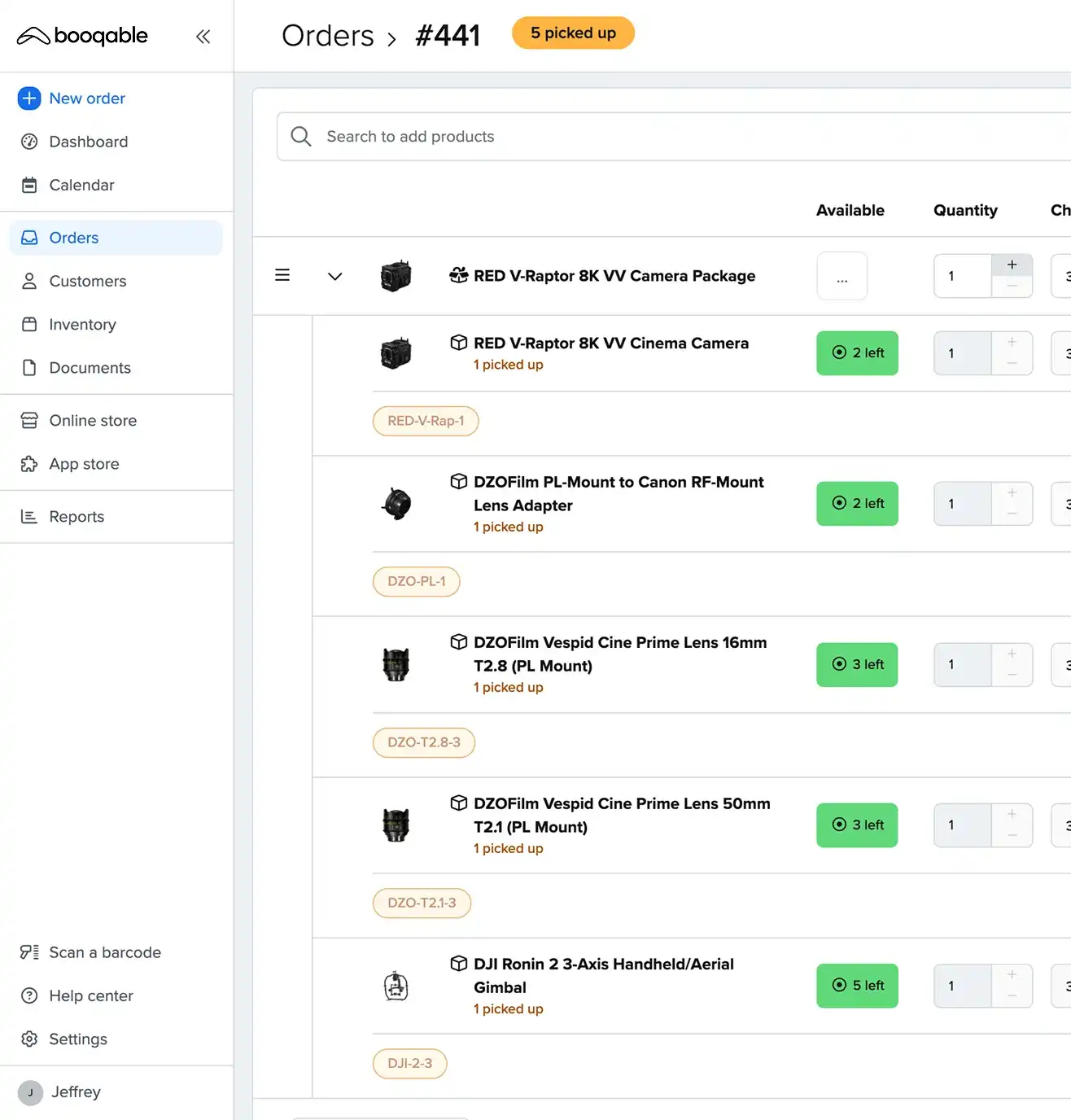Click the blue New order plus icon
The height and width of the screenshot is (1120, 1071).
click(29, 98)
